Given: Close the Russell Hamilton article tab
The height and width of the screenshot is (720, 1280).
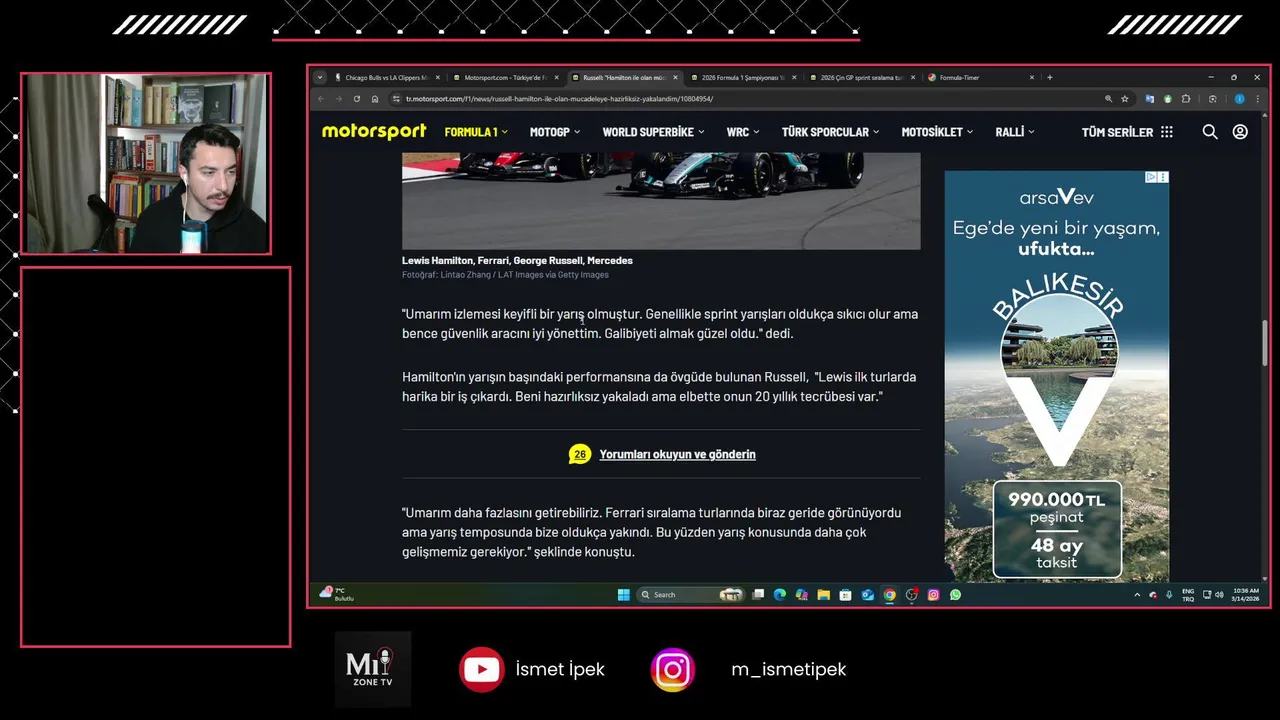Looking at the screenshot, I should [675, 77].
